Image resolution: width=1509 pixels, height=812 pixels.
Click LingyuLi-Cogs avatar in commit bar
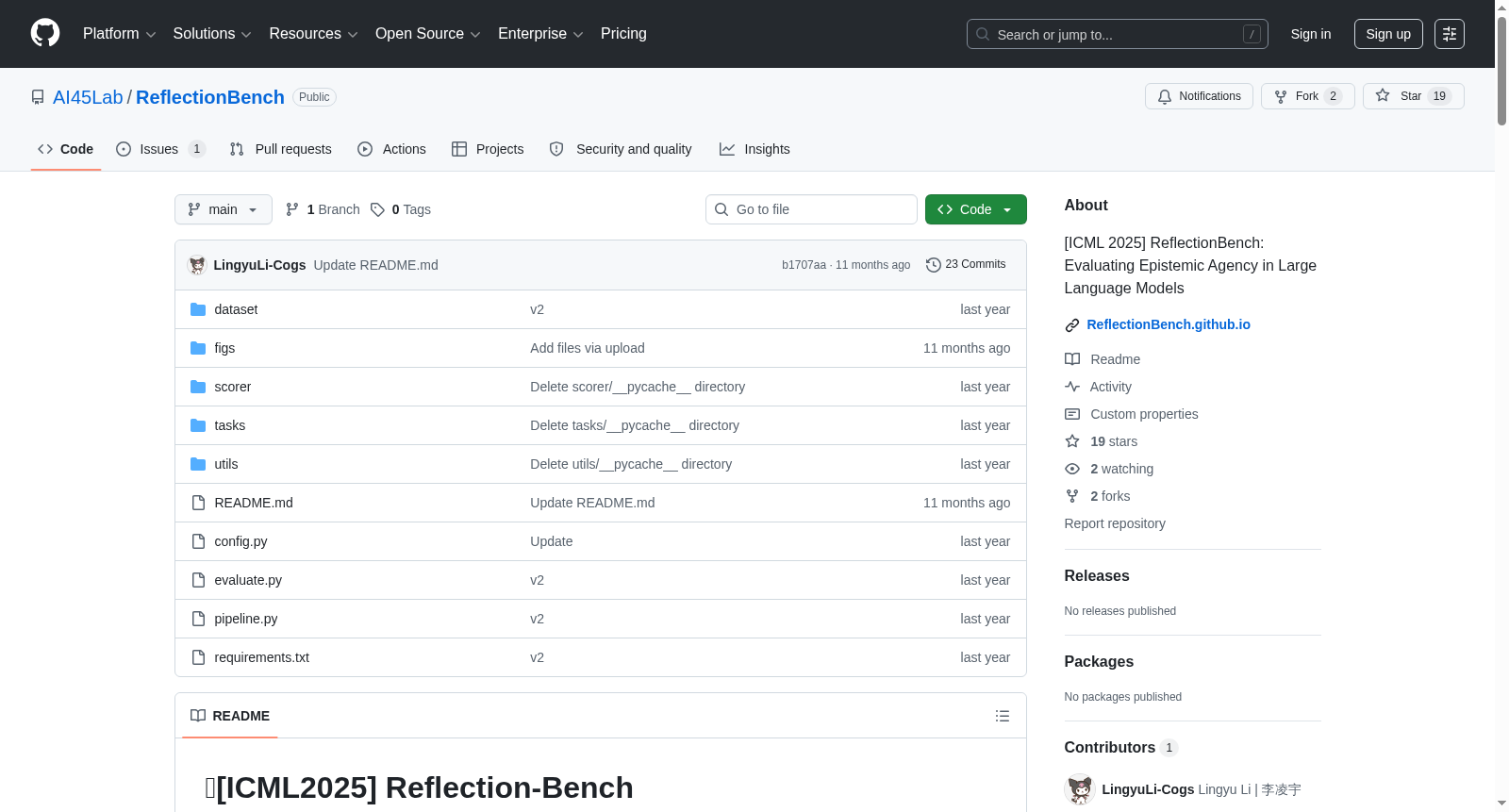(197, 265)
